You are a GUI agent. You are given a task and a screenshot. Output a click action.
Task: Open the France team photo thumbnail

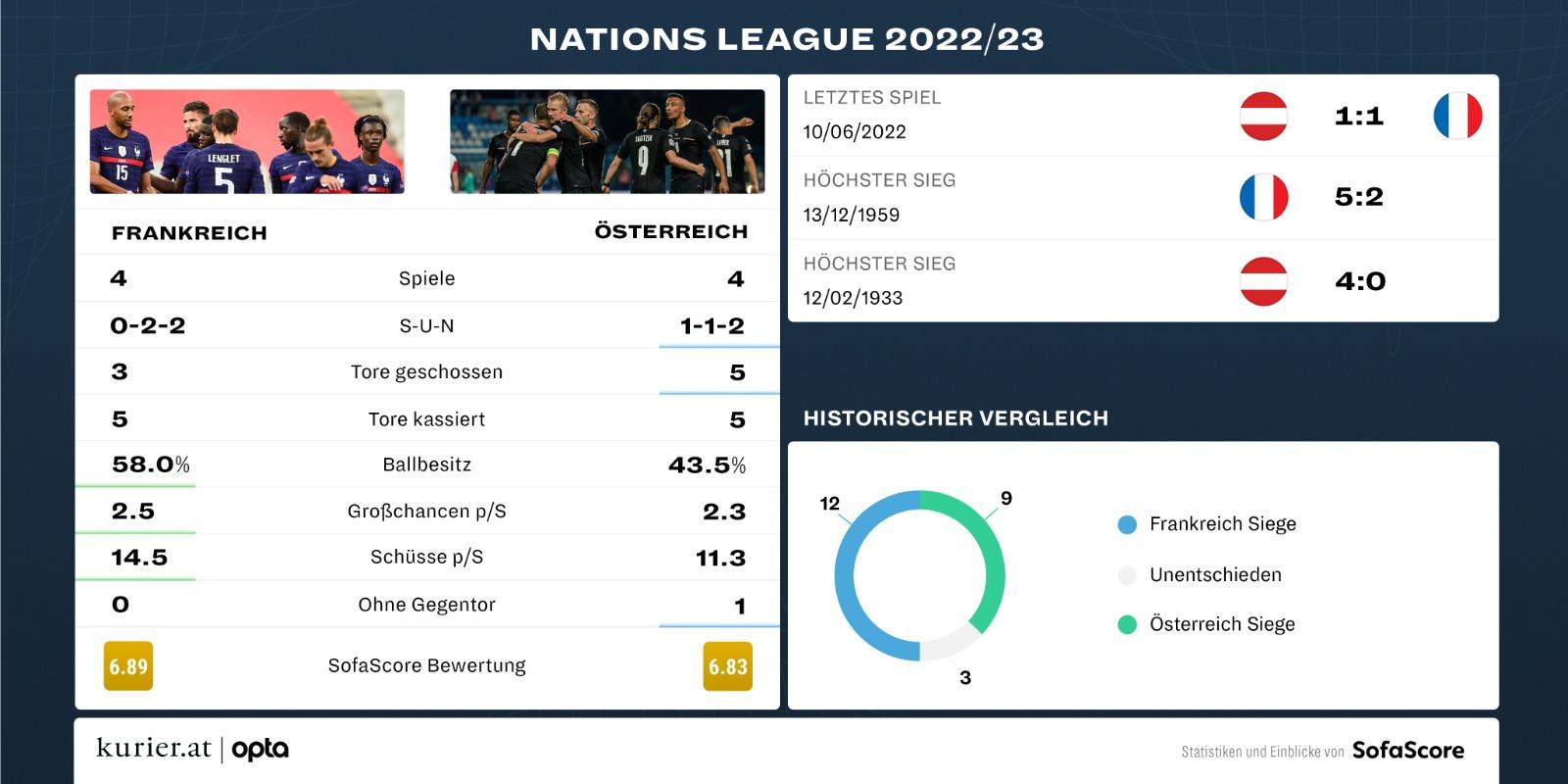[x=247, y=142]
